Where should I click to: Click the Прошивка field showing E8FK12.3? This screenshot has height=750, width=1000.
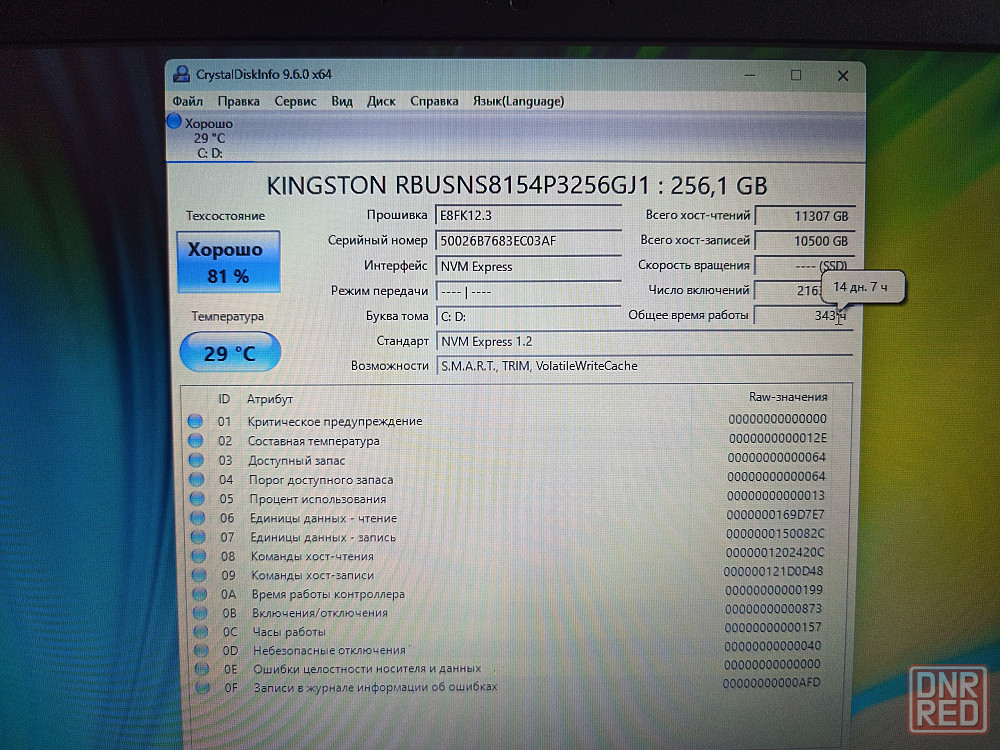tap(528, 216)
